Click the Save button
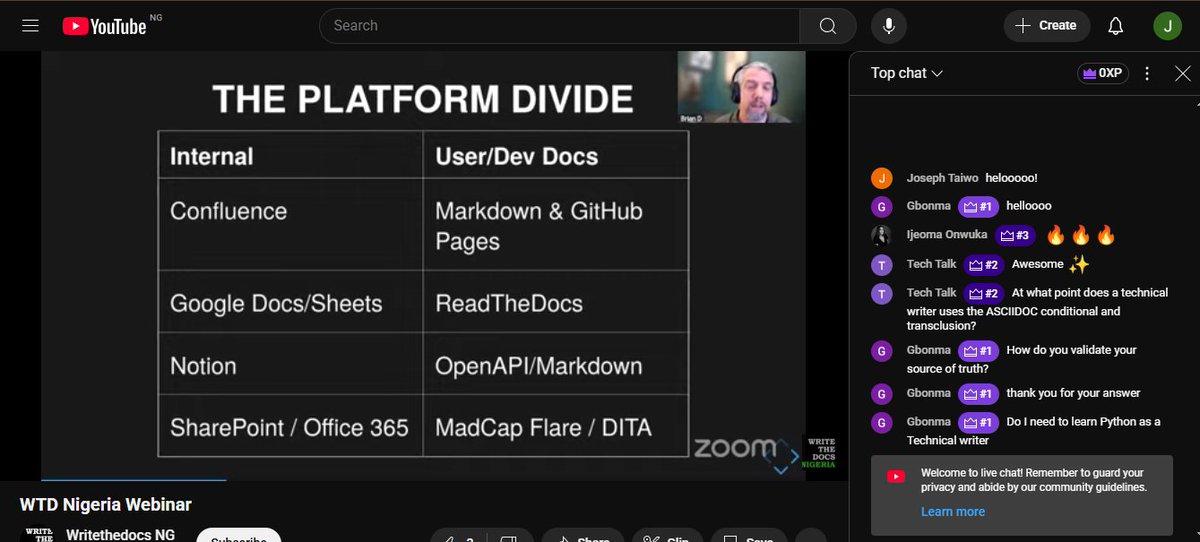The width and height of the screenshot is (1200, 542). tap(749, 536)
